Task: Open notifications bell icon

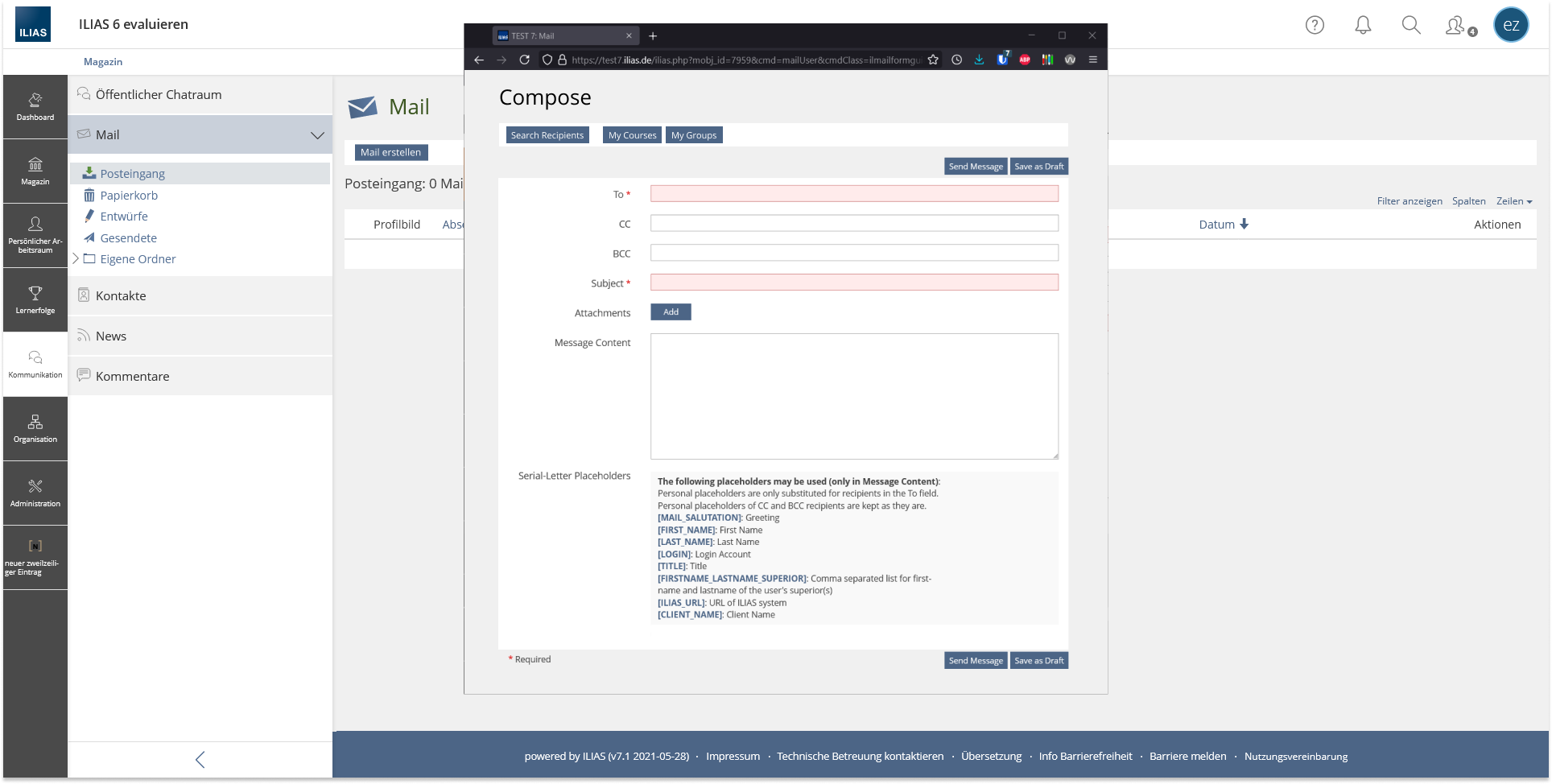Action: (1363, 25)
